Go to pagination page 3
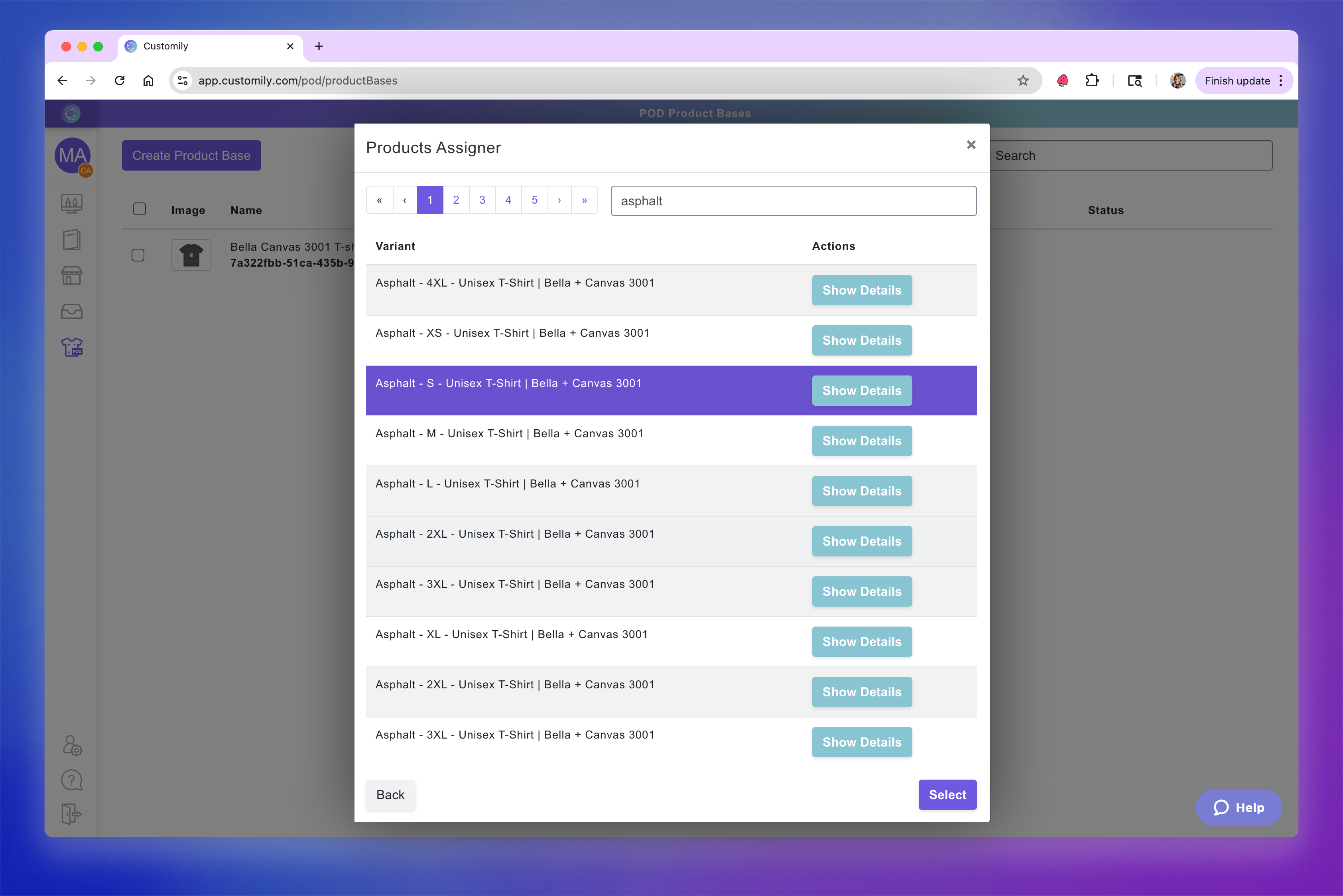The height and width of the screenshot is (896, 1343). (482, 200)
